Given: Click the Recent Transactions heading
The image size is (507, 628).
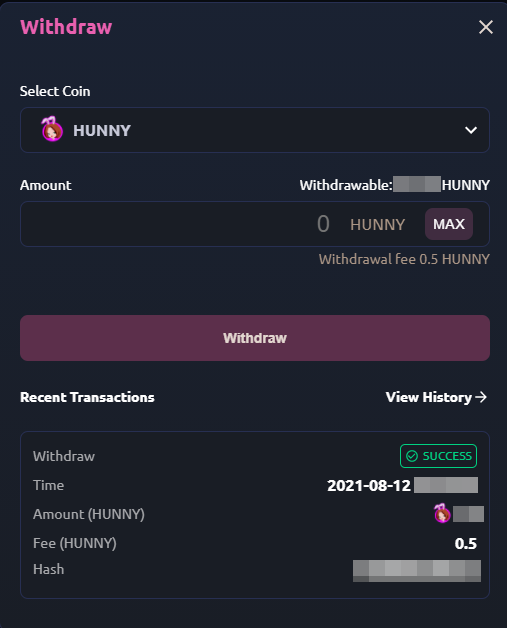Looking at the screenshot, I should [x=87, y=397].
